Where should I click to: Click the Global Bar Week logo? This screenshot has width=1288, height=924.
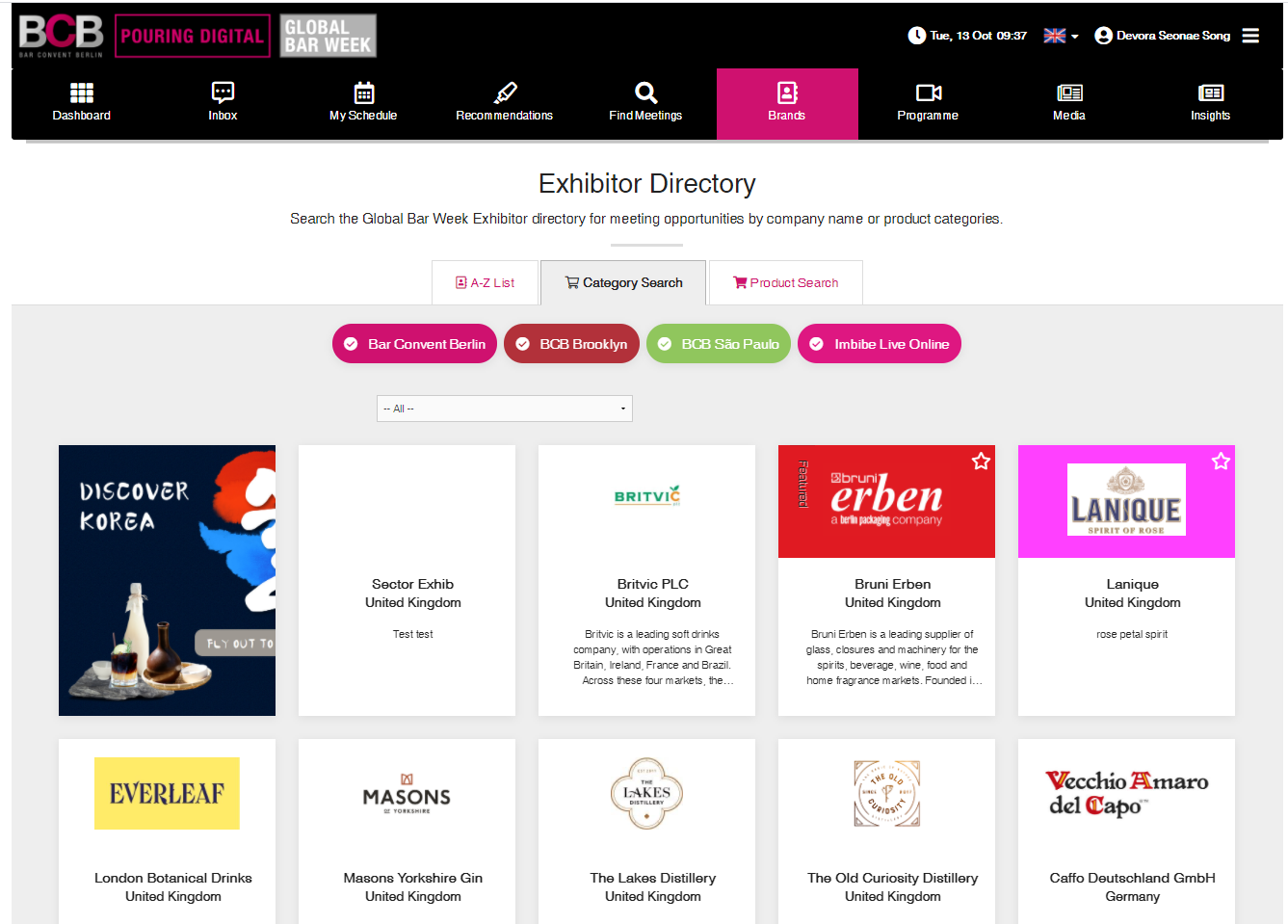click(328, 36)
